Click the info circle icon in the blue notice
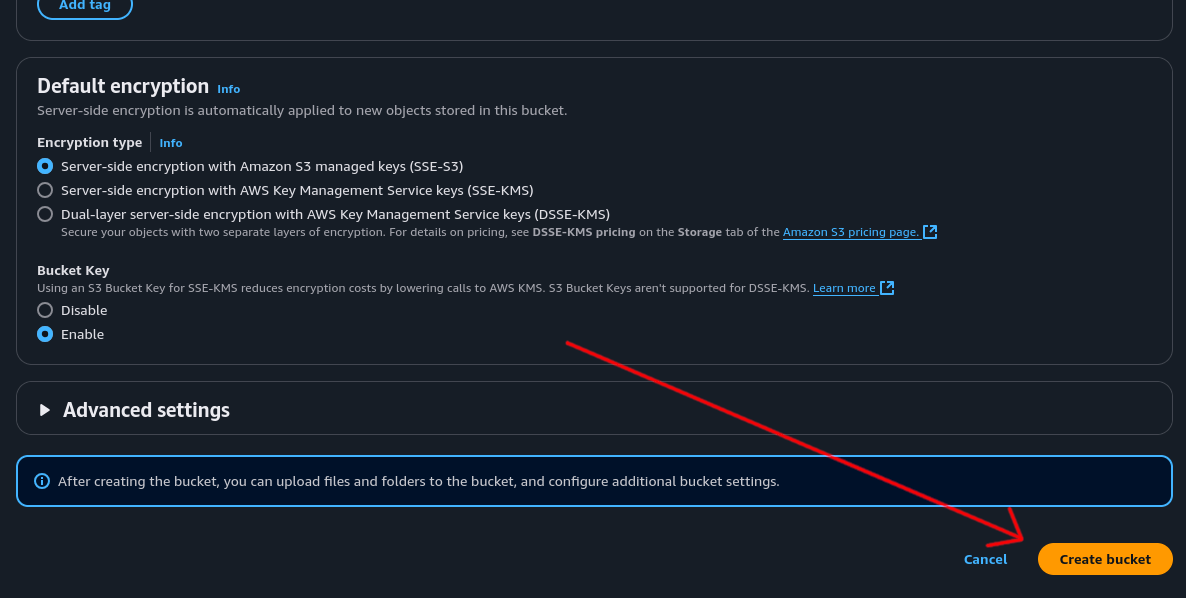The image size is (1186, 598). 42,481
